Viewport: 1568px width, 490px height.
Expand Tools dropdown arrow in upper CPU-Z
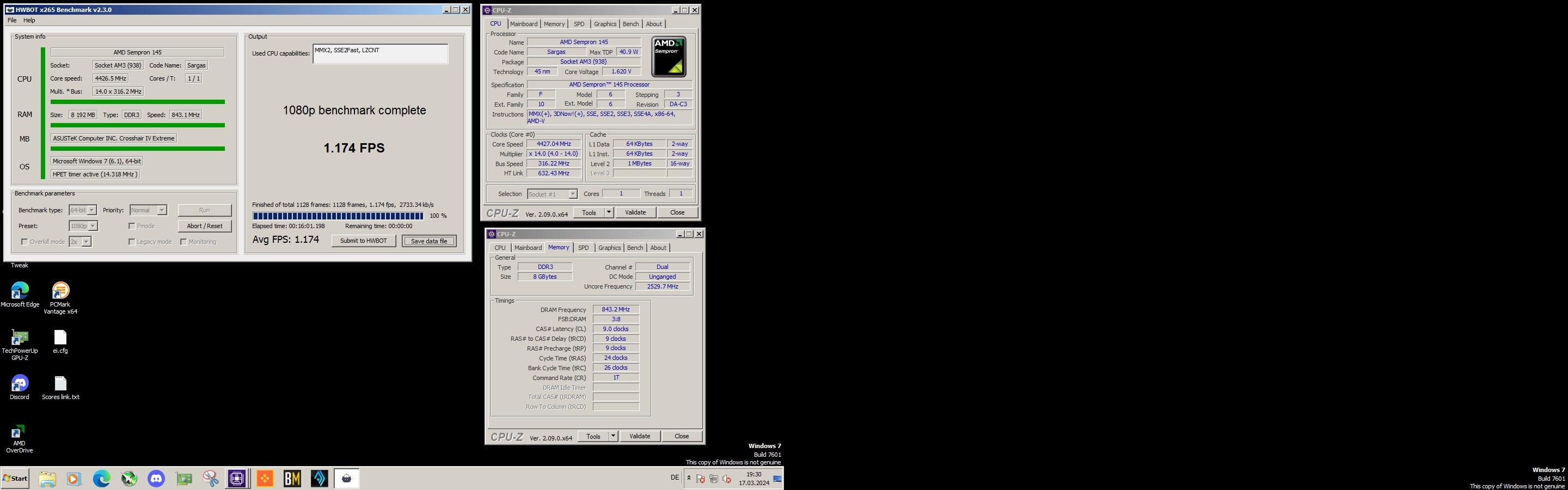[x=609, y=212]
